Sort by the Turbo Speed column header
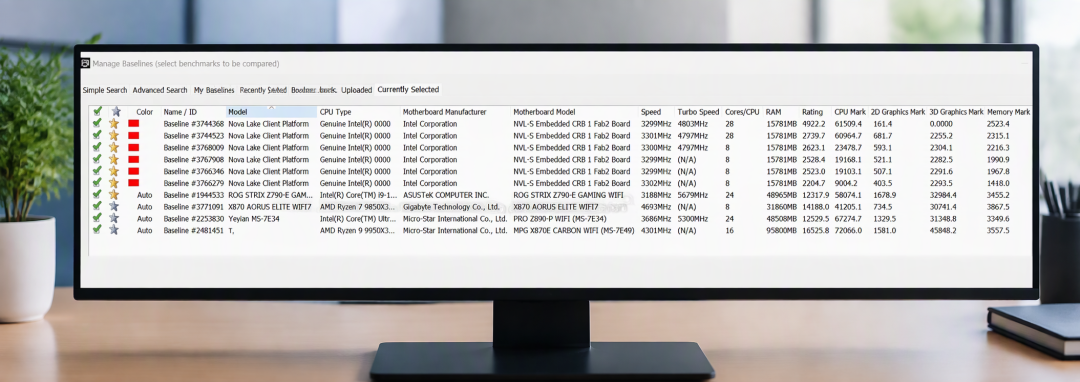 point(698,112)
